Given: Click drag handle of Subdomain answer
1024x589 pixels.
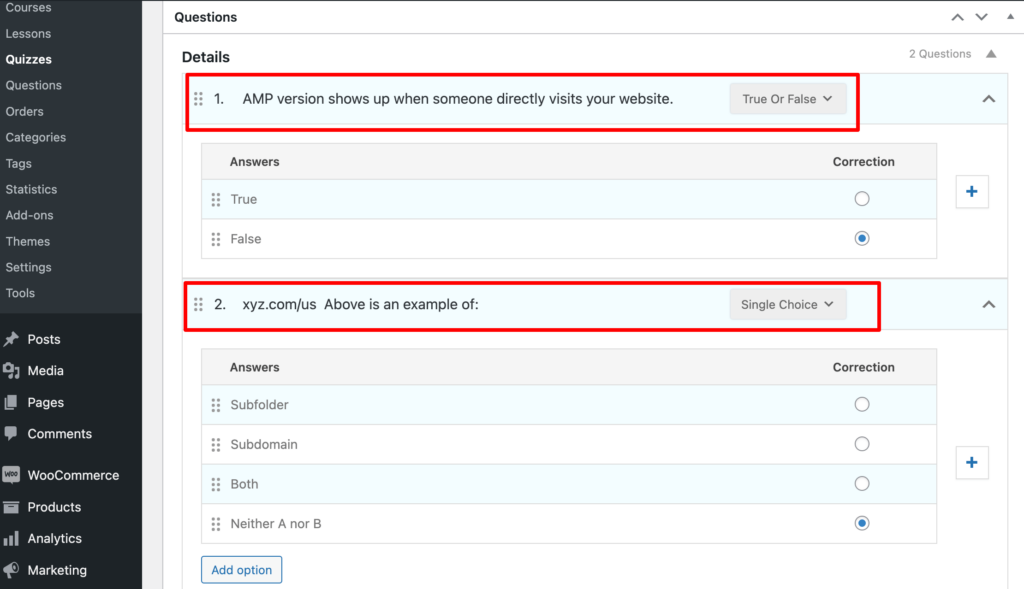Looking at the screenshot, I should pyautogui.click(x=216, y=445).
